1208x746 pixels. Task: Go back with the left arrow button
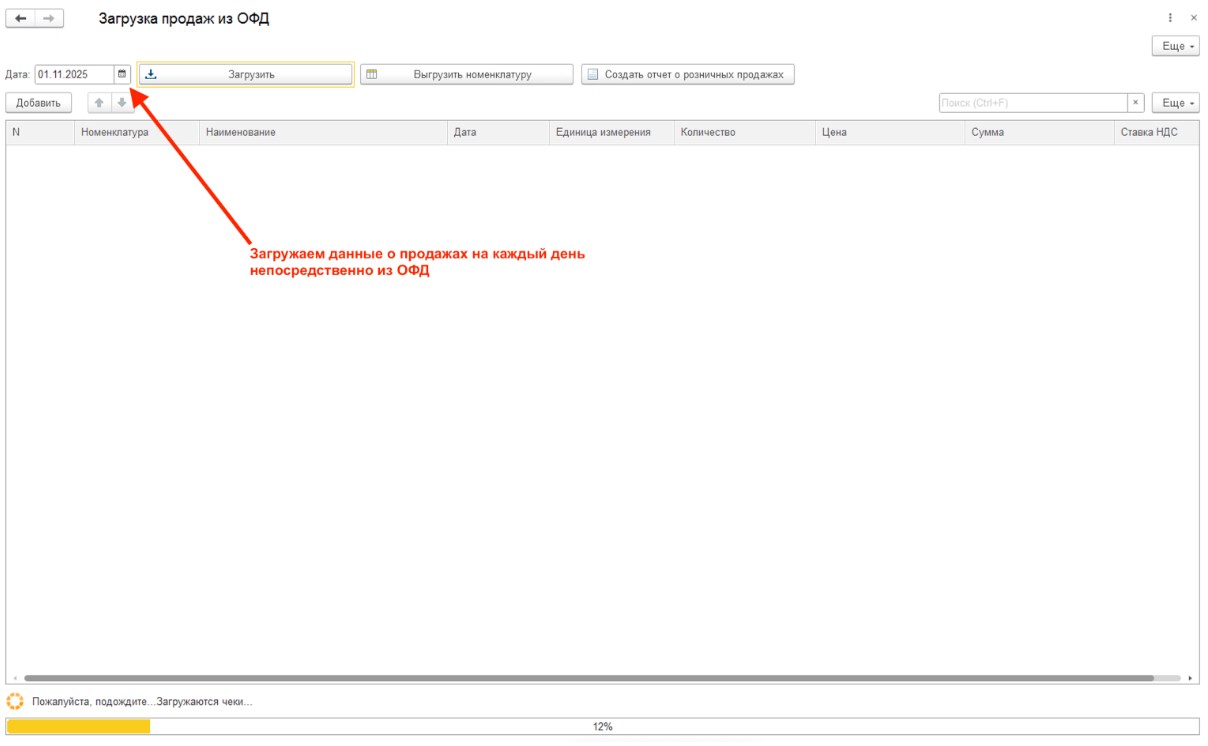(21, 19)
